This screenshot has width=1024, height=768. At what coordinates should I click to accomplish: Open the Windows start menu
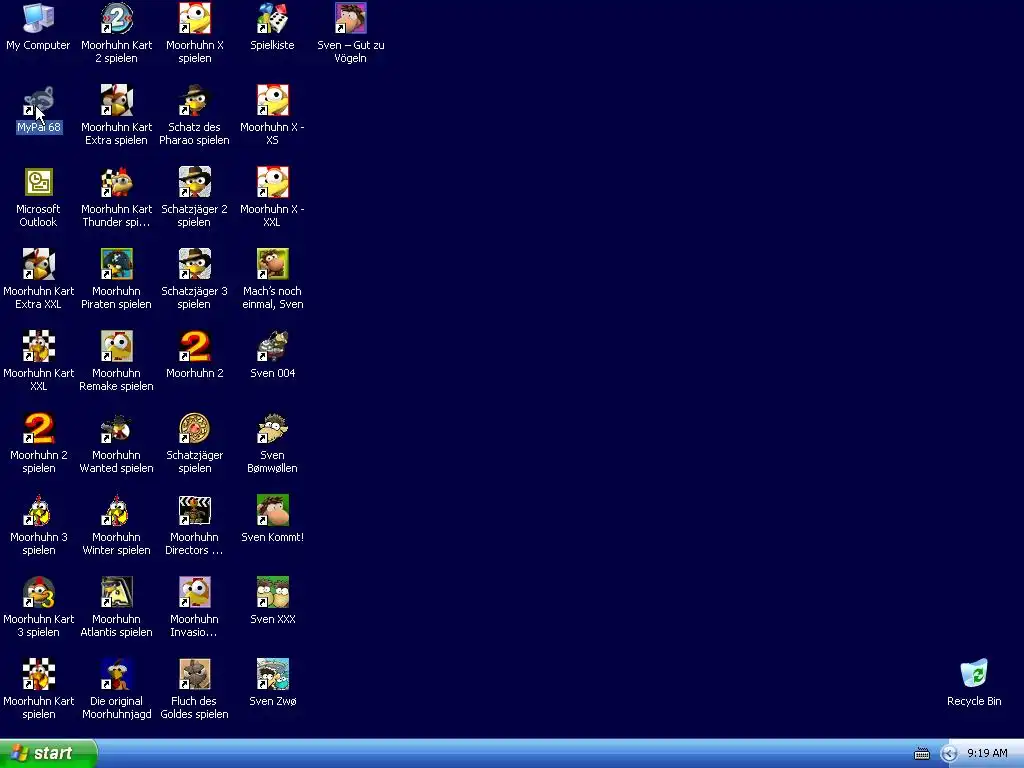coord(48,753)
